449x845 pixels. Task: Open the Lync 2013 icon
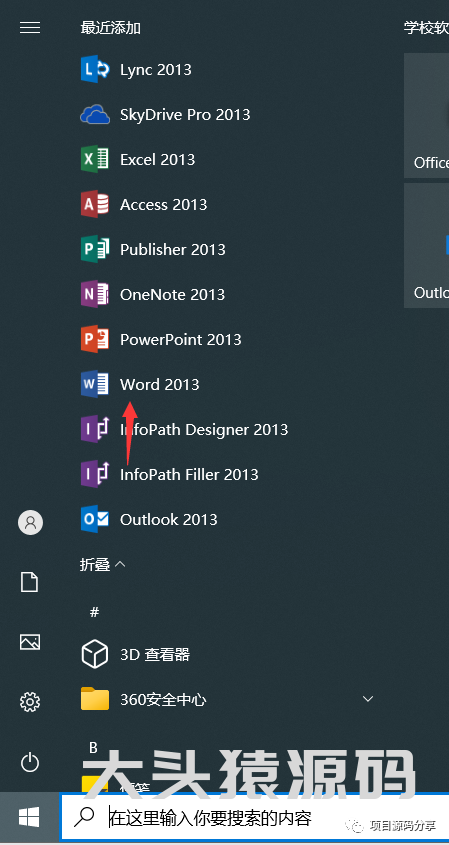pos(95,69)
